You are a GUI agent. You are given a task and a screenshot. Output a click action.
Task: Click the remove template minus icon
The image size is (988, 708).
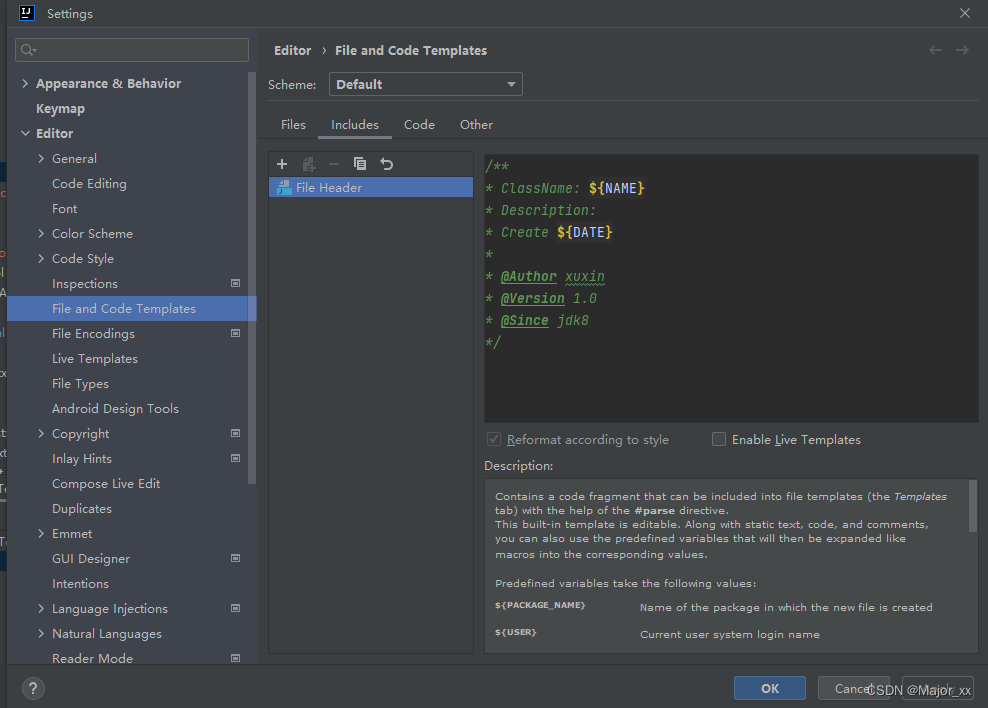[x=334, y=164]
